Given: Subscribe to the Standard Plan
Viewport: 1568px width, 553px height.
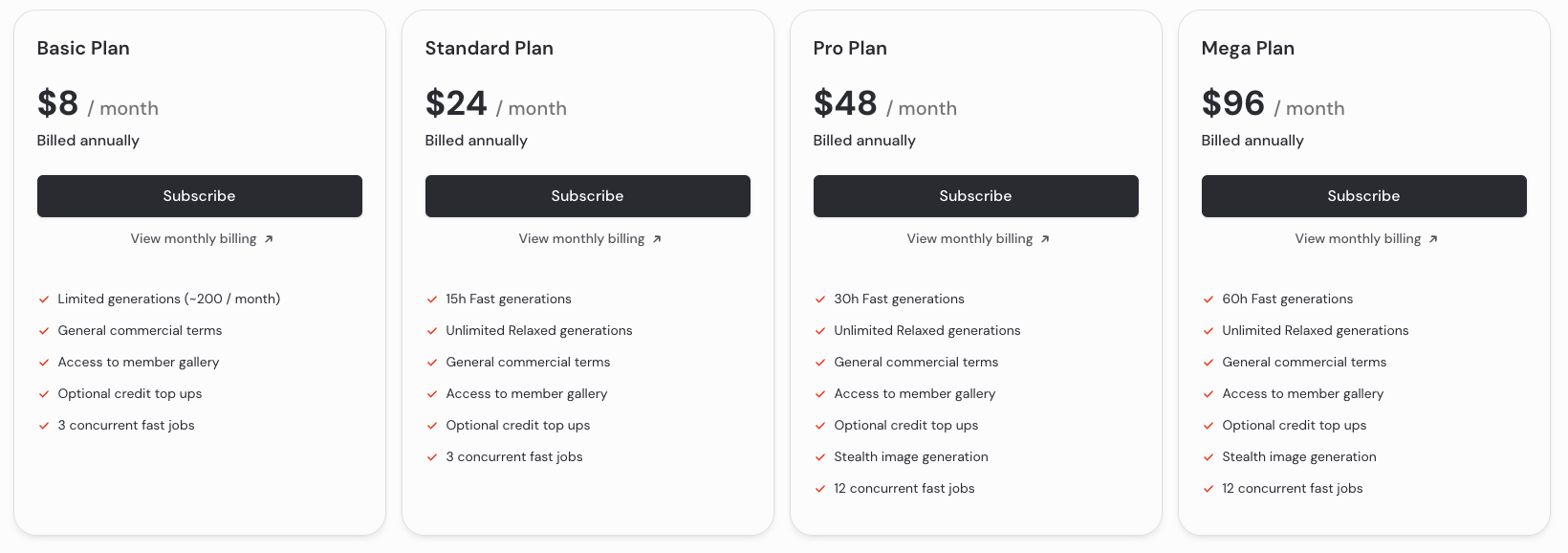Looking at the screenshot, I should pos(588,196).
